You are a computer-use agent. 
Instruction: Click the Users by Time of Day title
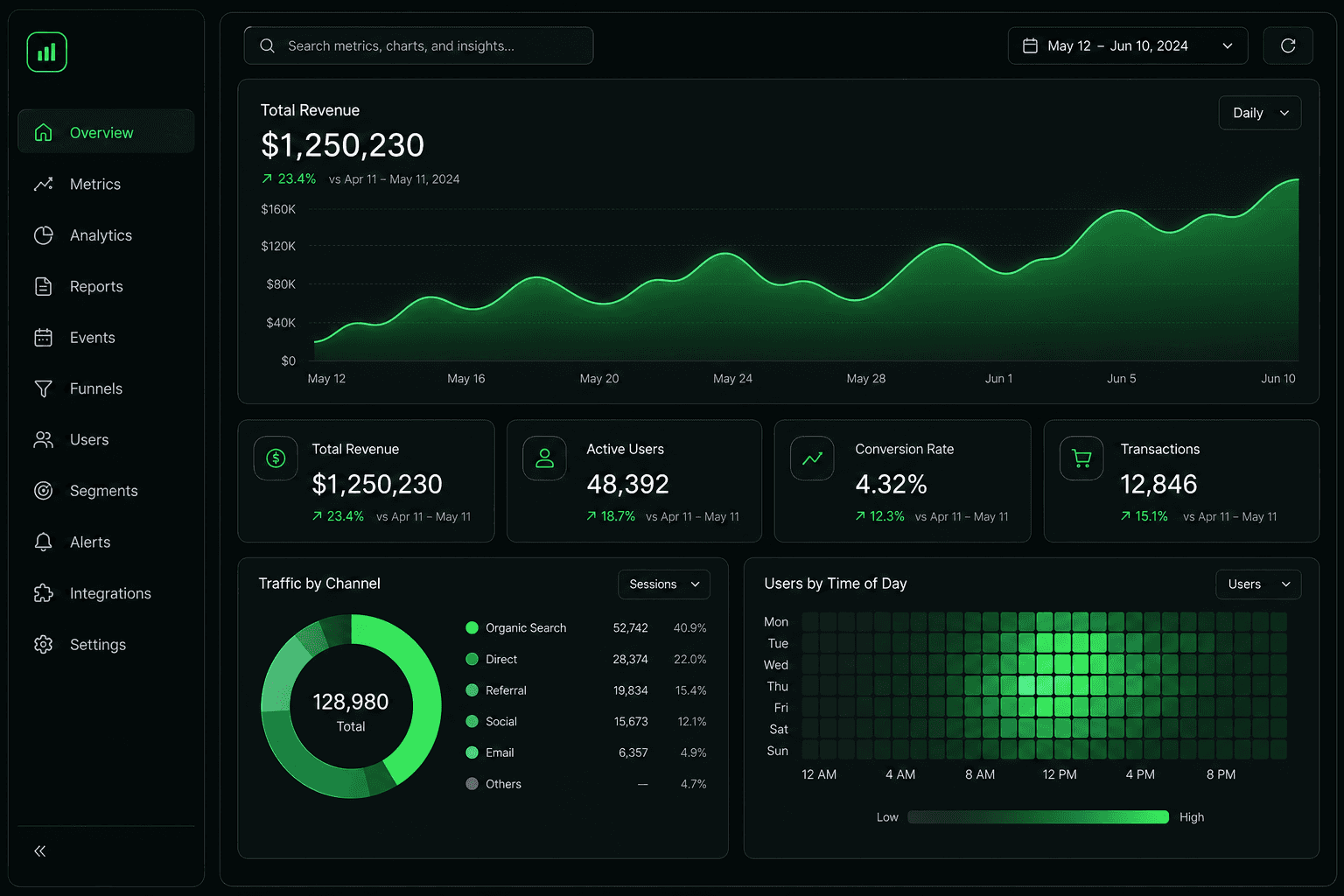point(836,584)
